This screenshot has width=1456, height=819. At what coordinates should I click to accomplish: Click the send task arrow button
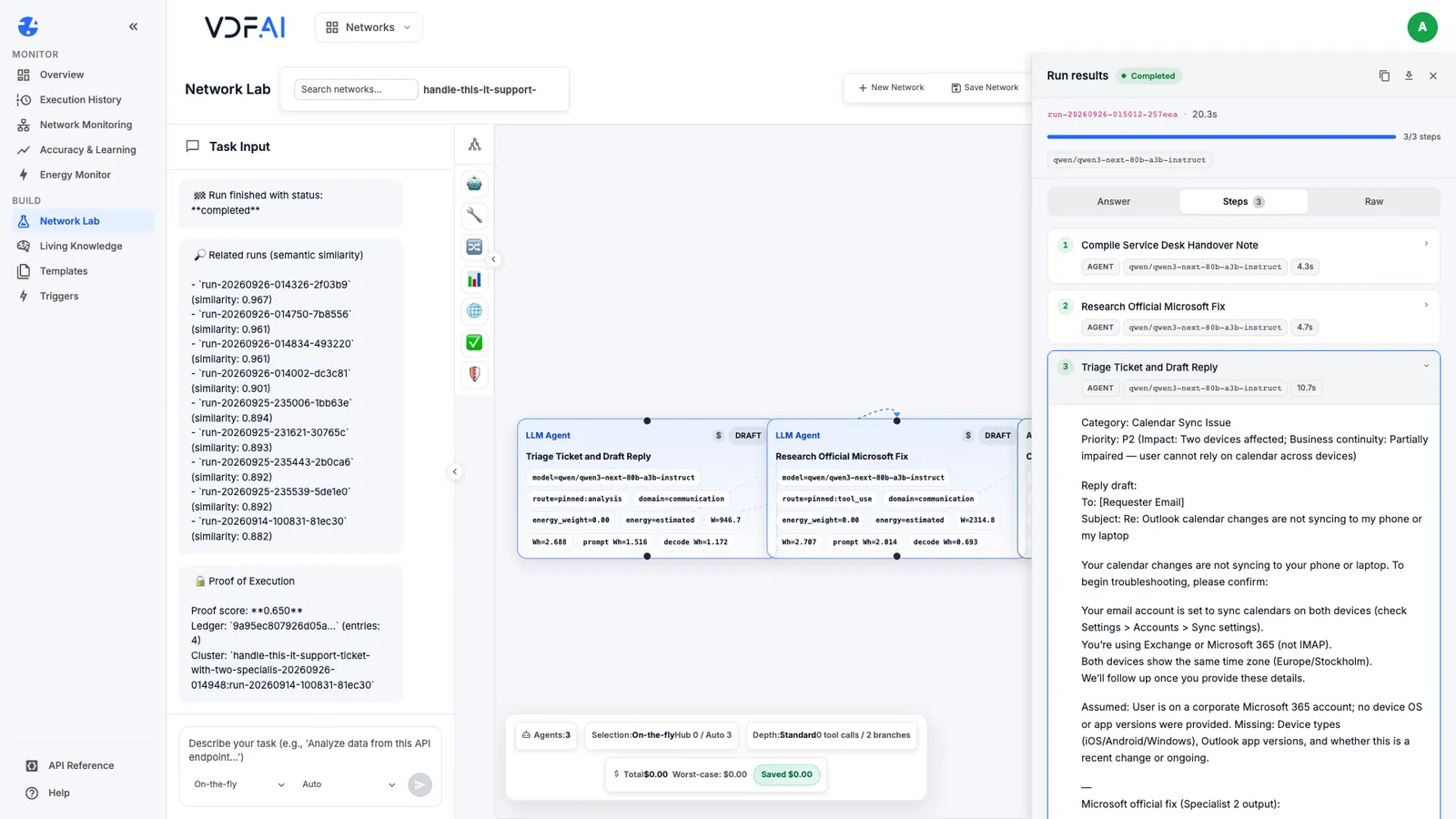(420, 784)
